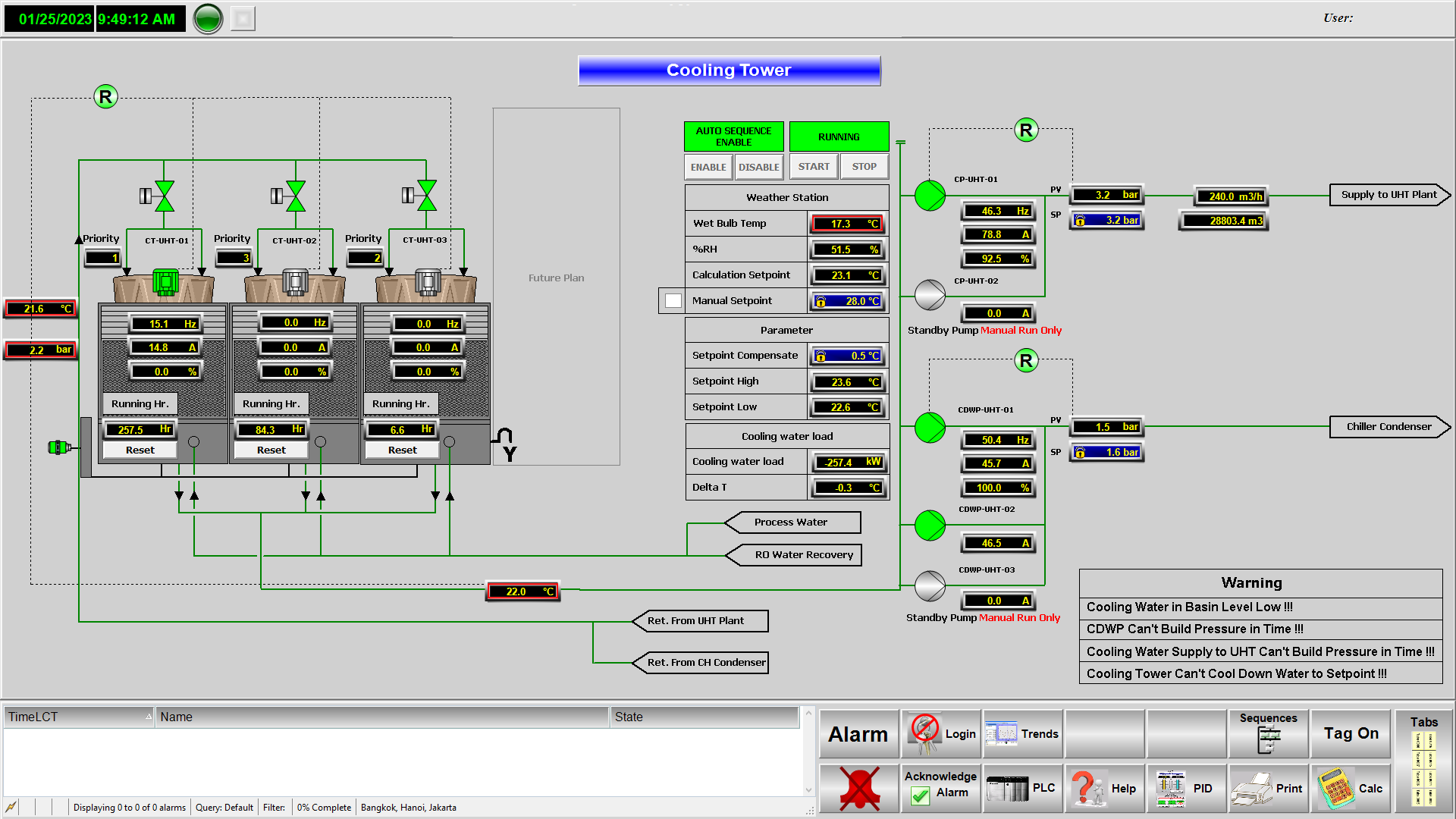
Task: Click the CT-UHT-01 green fan motor
Action: click(x=165, y=282)
